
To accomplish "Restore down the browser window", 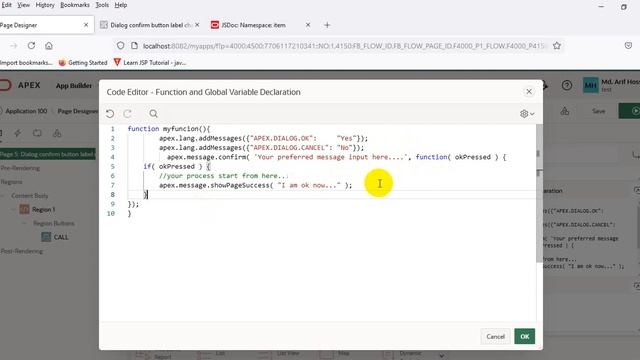I will [623, 7].
